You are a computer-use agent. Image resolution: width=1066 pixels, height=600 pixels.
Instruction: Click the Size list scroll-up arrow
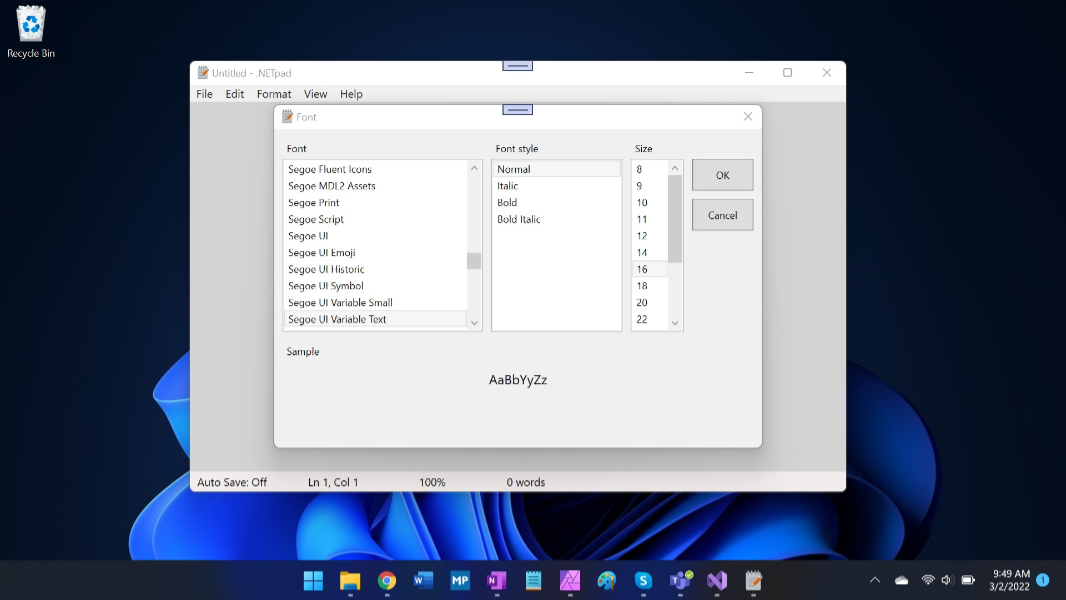(x=675, y=169)
